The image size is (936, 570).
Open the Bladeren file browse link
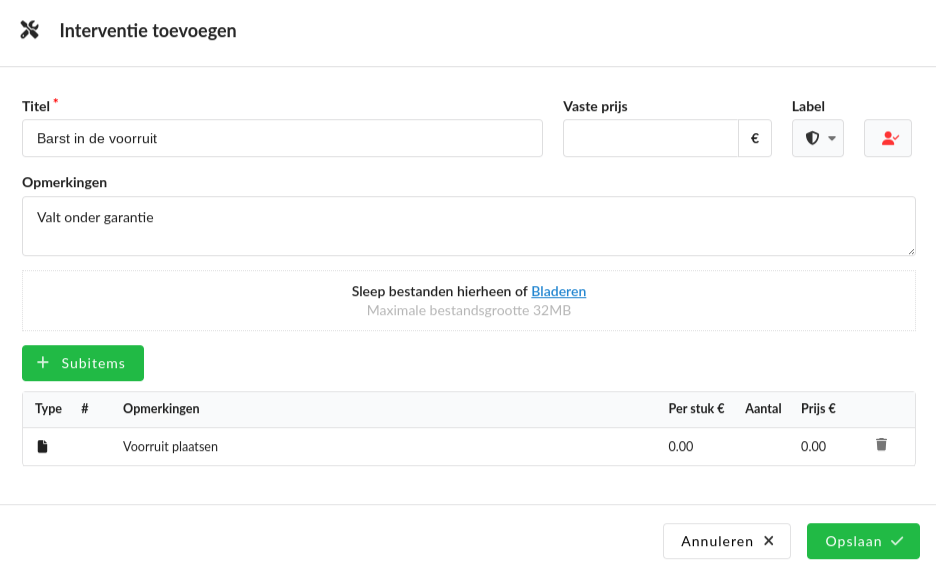(559, 291)
